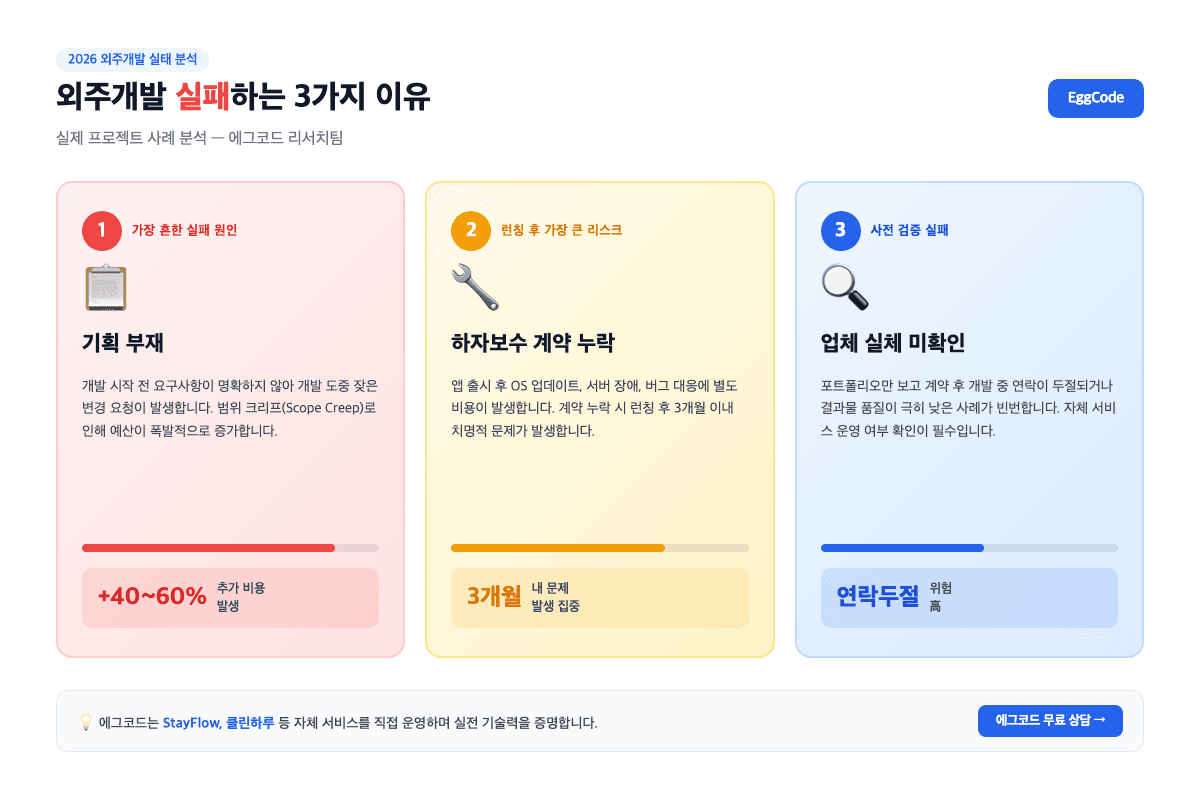Click the lightbulb icon in the bottom banner
The height and width of the screenshot is (800, 1200).
(x=87, y=721)
